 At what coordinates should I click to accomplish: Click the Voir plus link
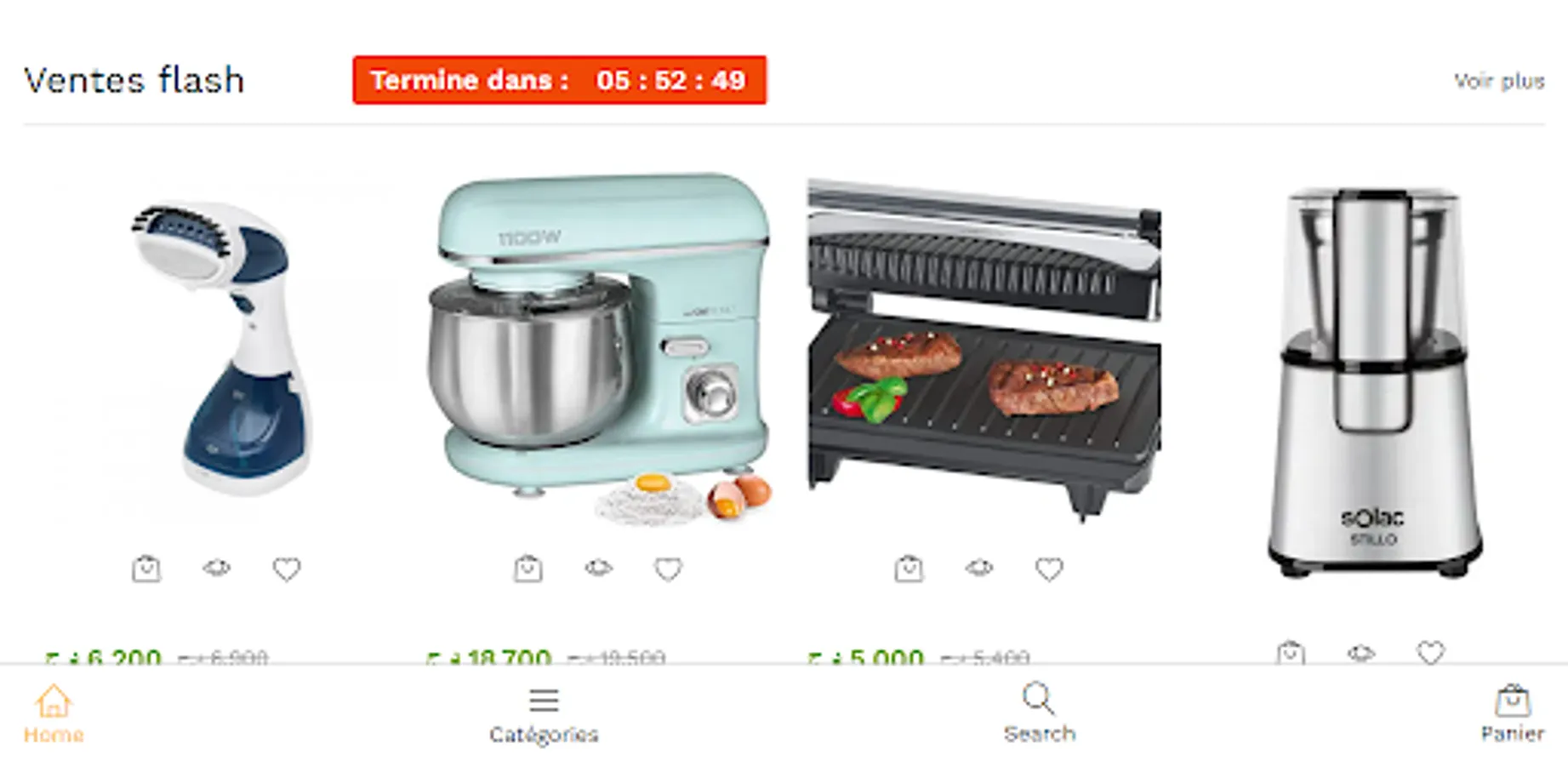pos(1499,81)
